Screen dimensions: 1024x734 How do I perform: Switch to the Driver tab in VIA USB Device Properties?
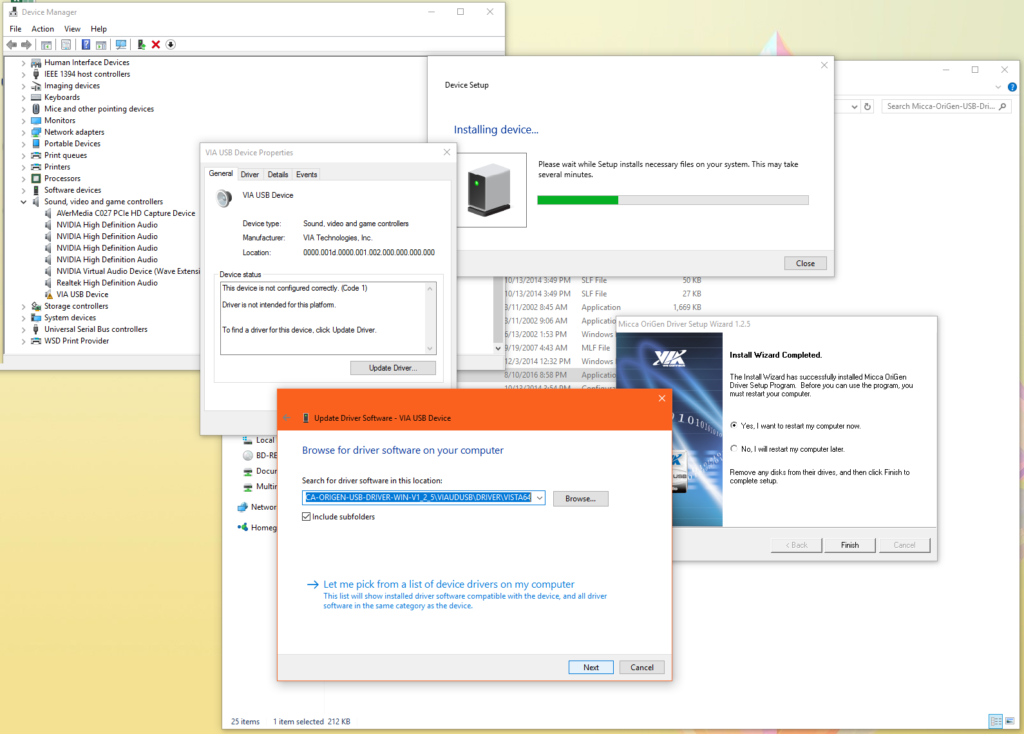[x=249, y=174]
